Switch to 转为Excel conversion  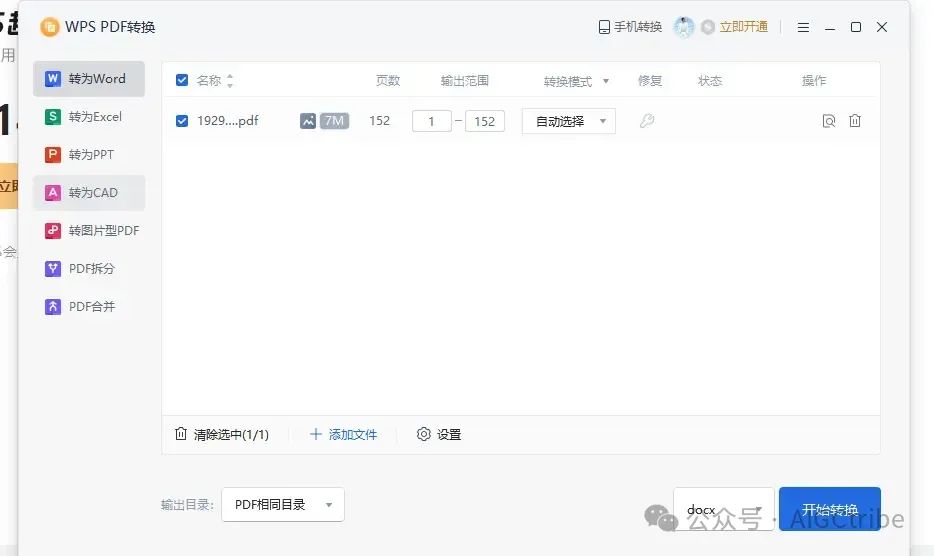89,117
